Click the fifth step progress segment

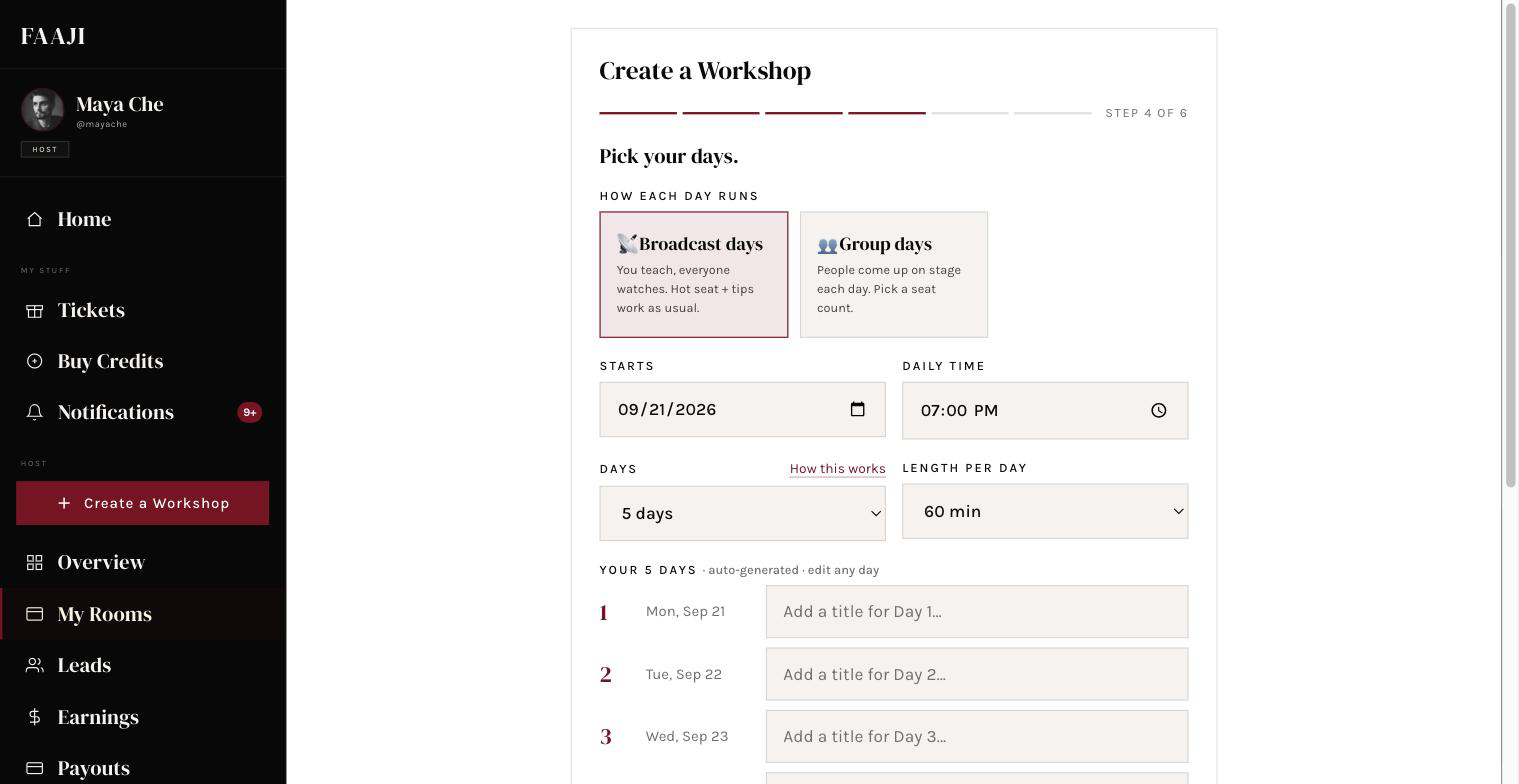tap(970, 113)
